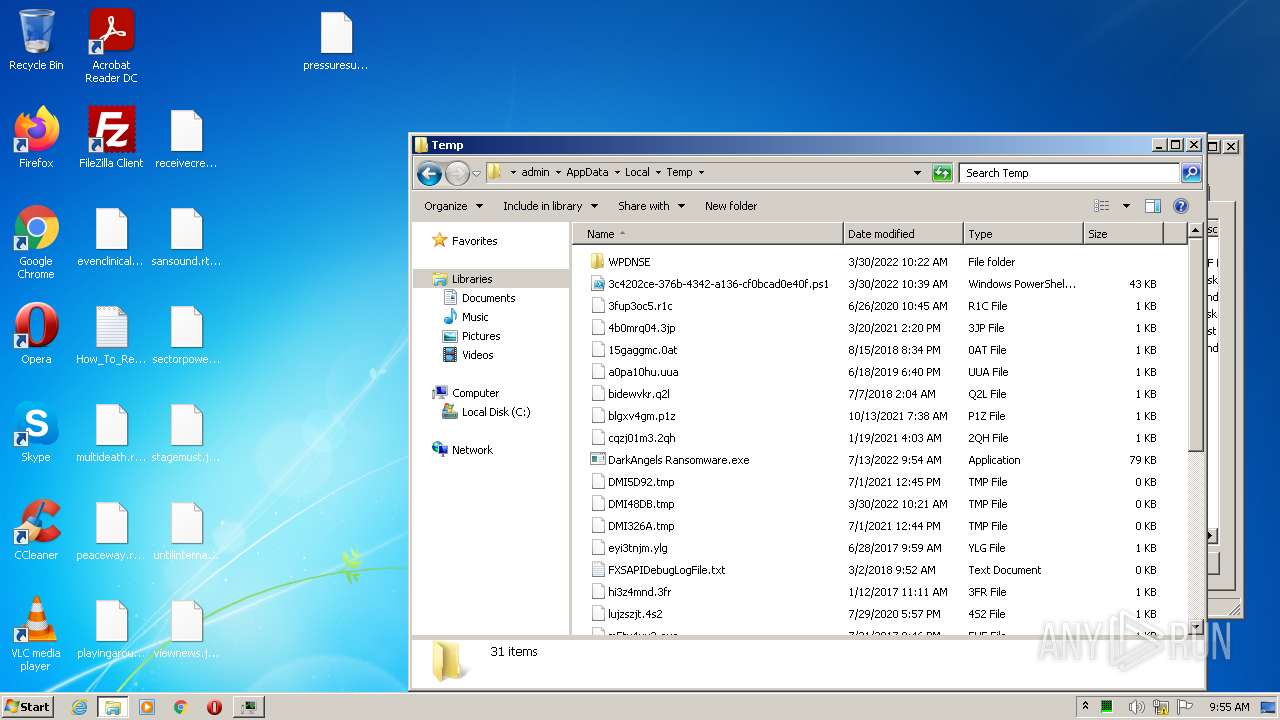
Task: Click the Forward navigation arrow in Explorer
Action: tap(457, 173)
